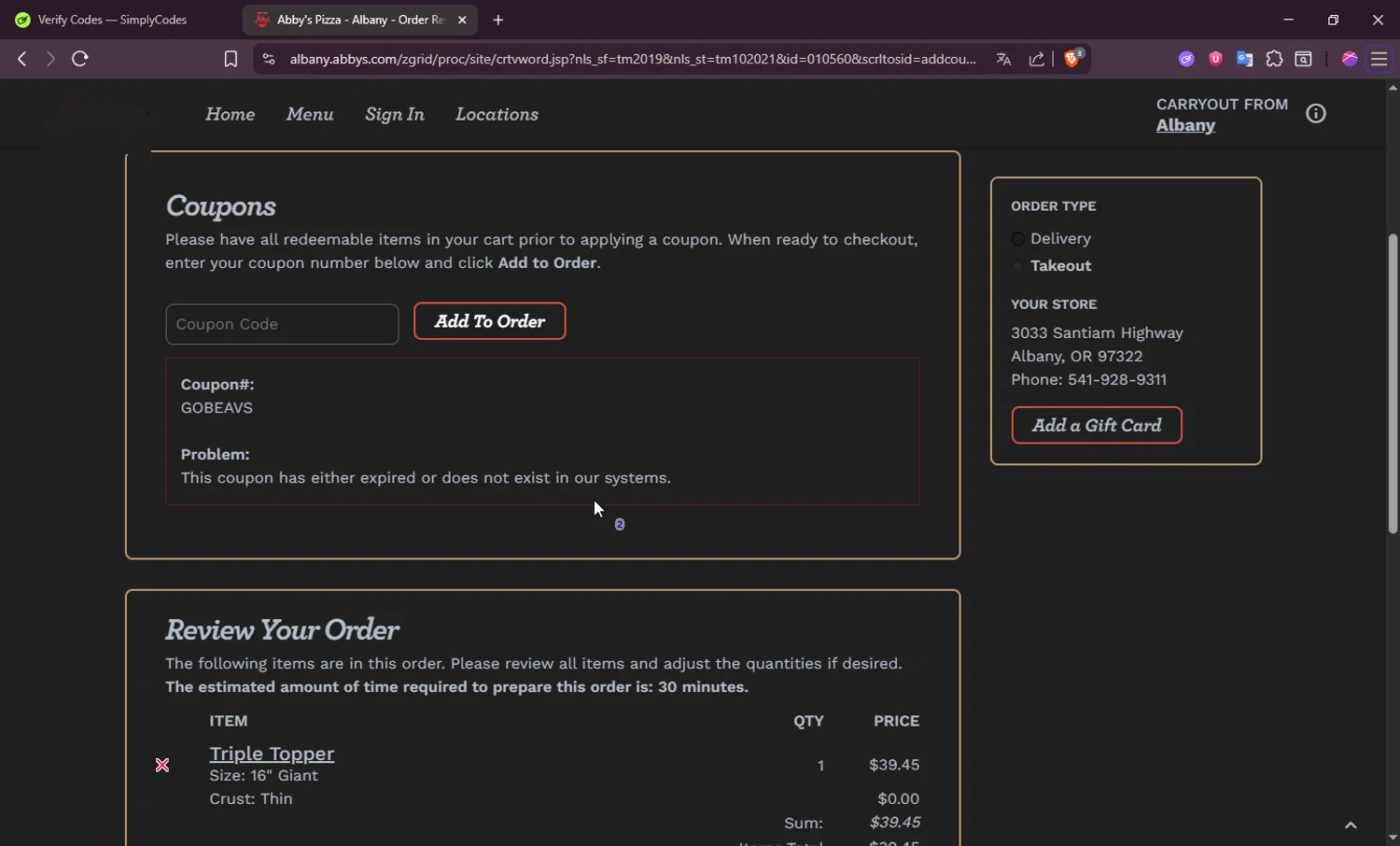
Task: Open the pink shield U extension
Action: coord(1215,59)
